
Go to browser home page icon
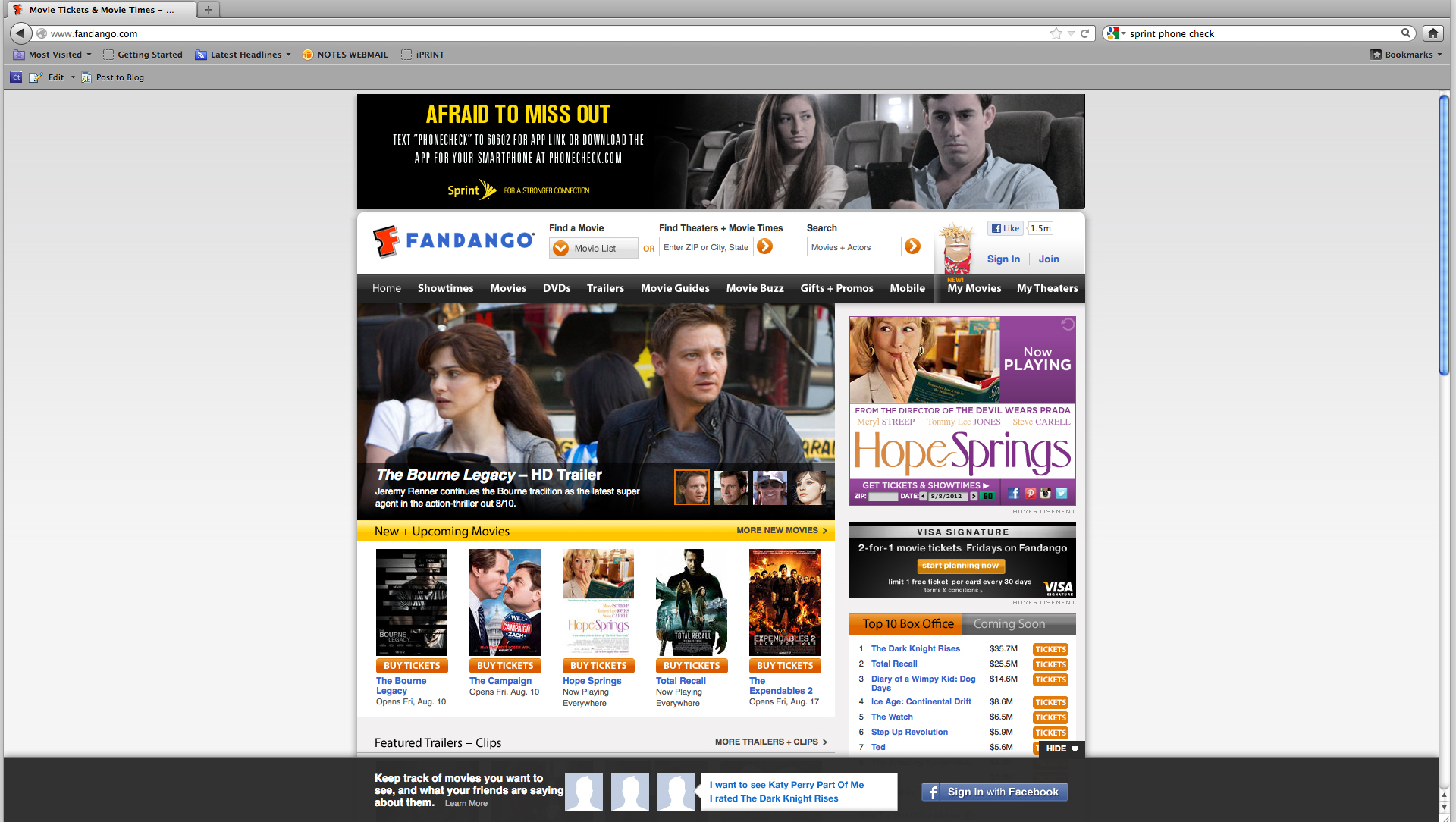pyautogui.click(x=1432, y=33)
